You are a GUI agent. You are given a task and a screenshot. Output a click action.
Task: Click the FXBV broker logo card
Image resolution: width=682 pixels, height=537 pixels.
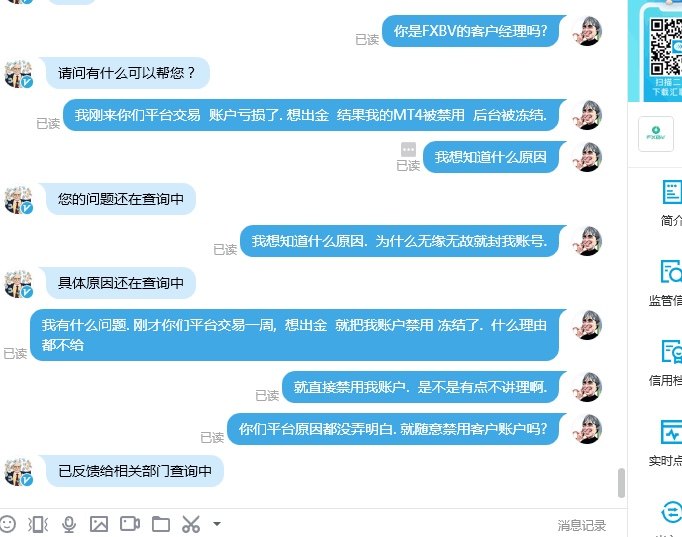tap(656, 134)
